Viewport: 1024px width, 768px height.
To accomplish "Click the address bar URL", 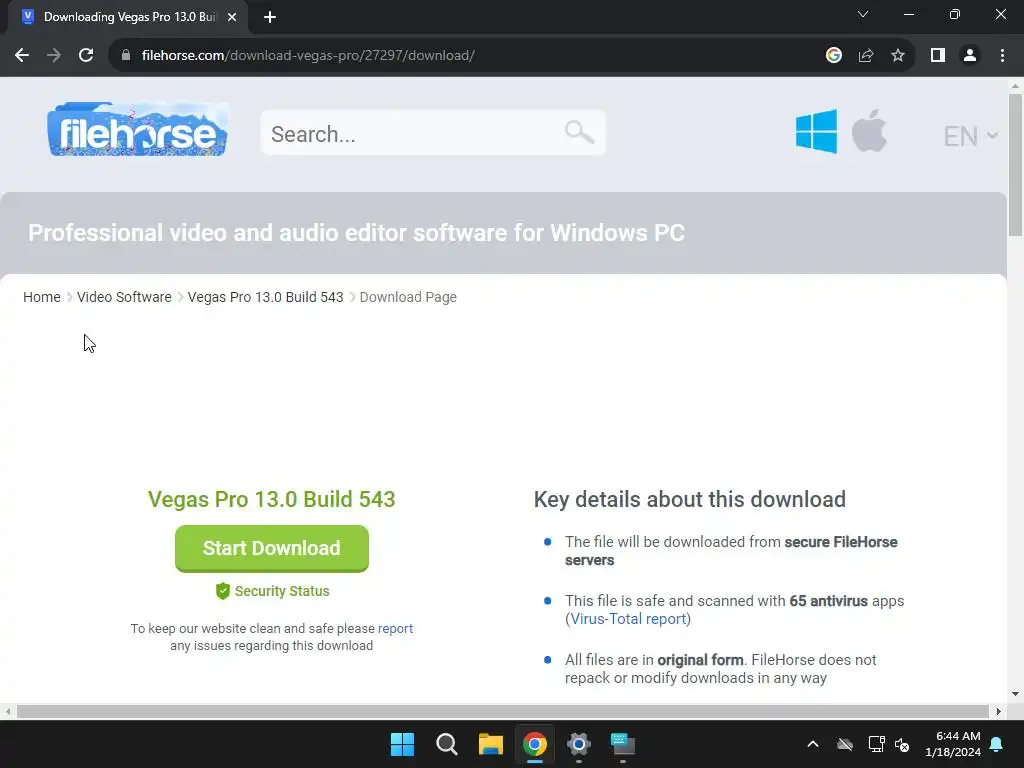I will pos(308,56).
